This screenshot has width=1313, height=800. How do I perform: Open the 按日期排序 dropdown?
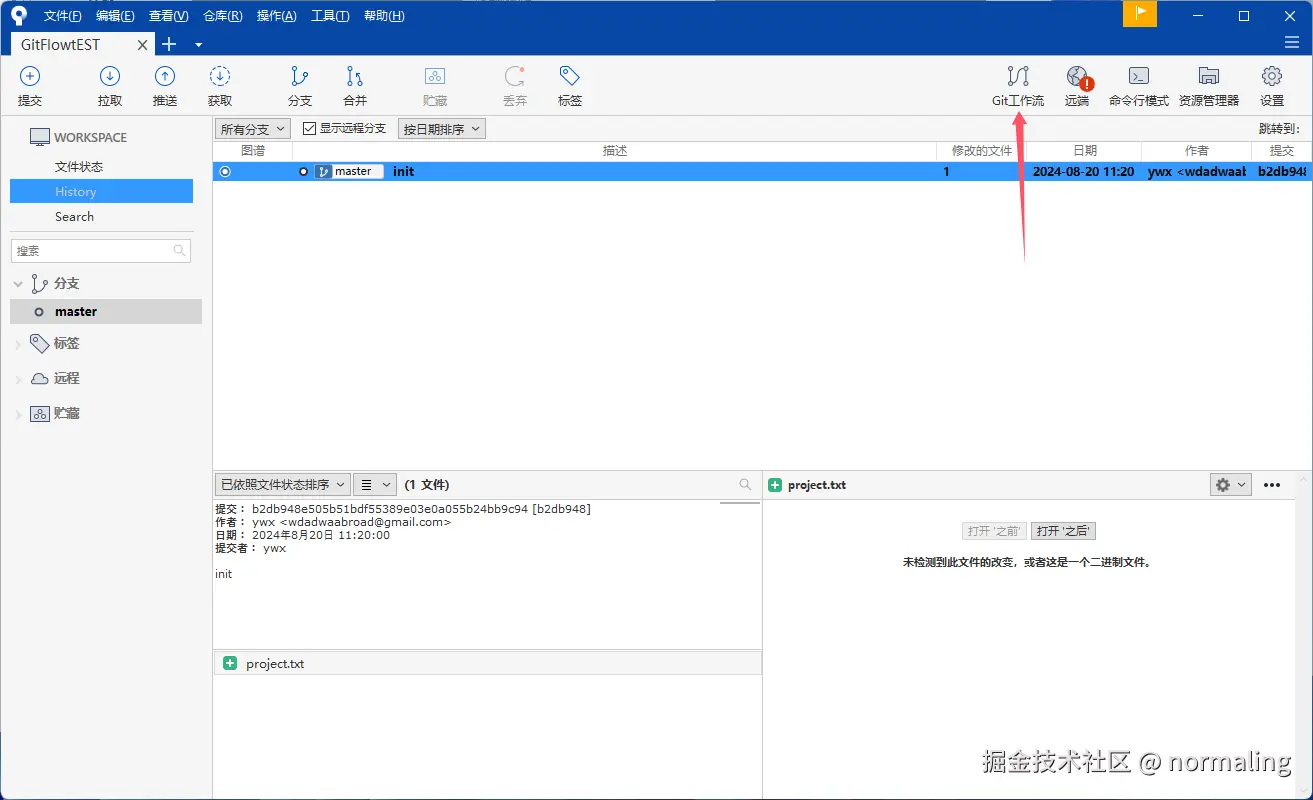(x=441, y=129)
